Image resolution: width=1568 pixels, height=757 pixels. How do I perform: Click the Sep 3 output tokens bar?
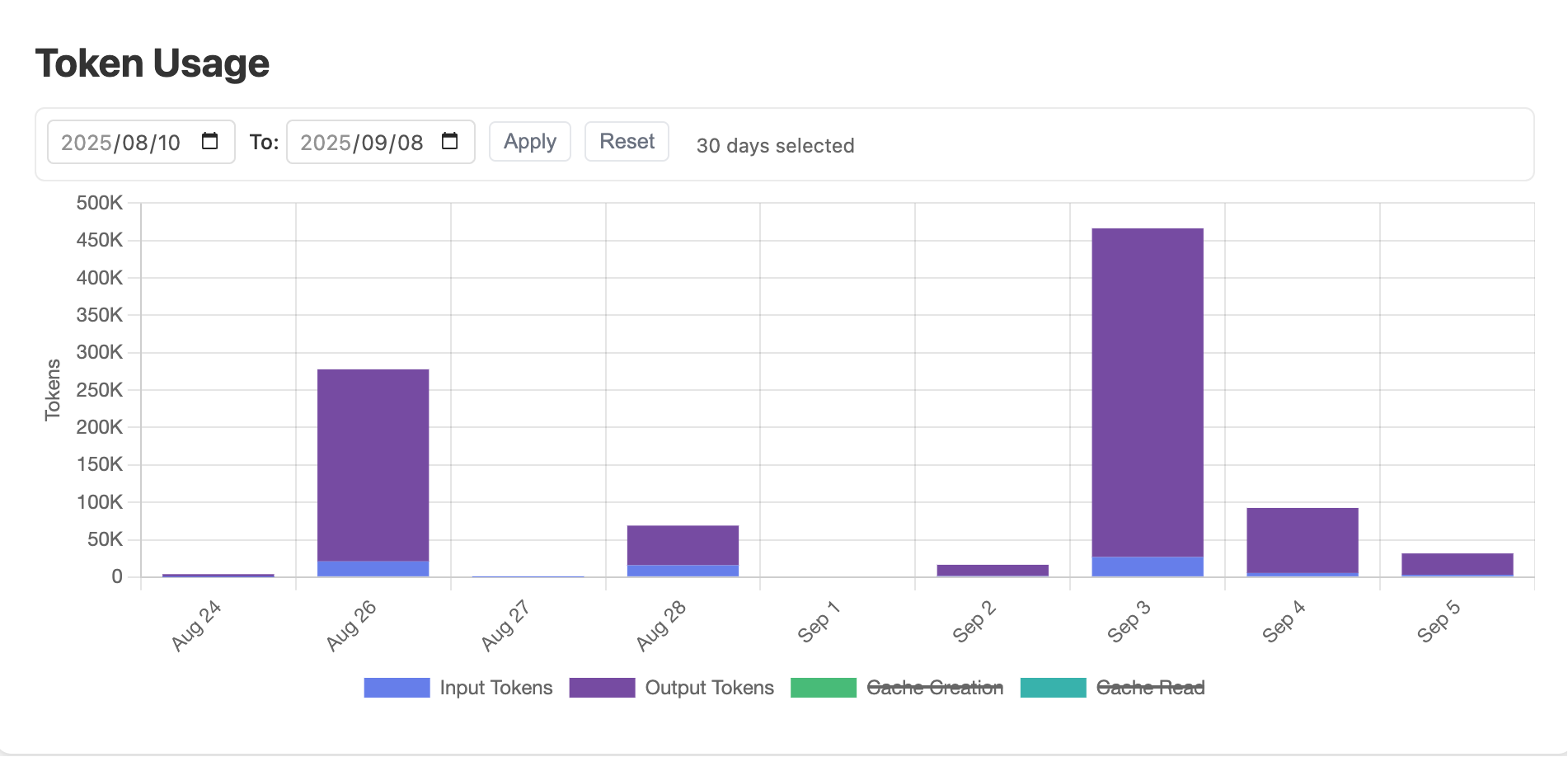click(1148, 393)
